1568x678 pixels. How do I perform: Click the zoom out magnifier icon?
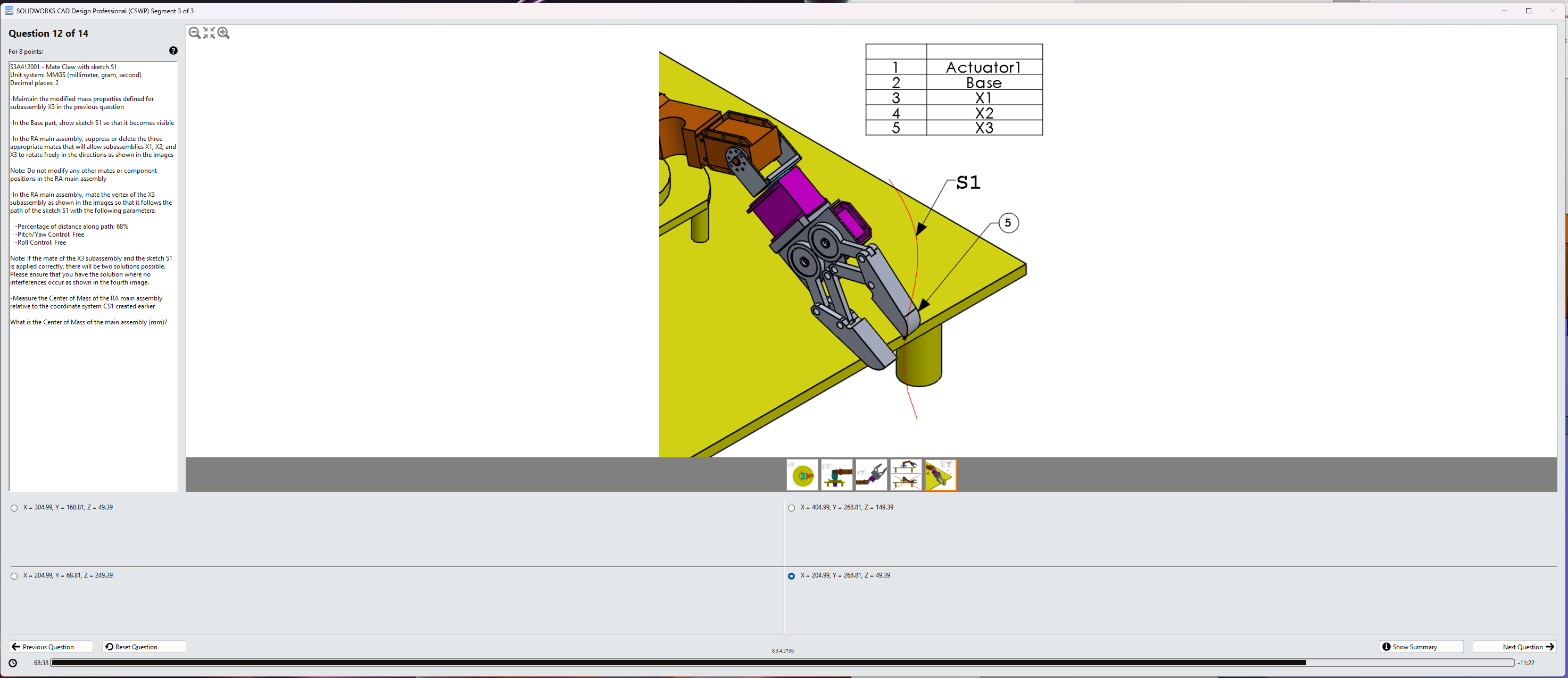pyautogui.click(x=194, y=33)
